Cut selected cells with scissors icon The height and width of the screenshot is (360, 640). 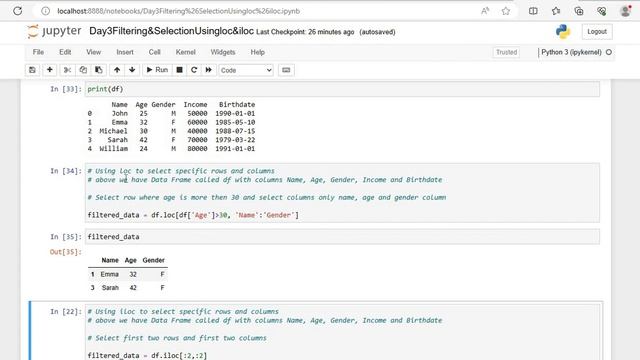click(67, 70)
